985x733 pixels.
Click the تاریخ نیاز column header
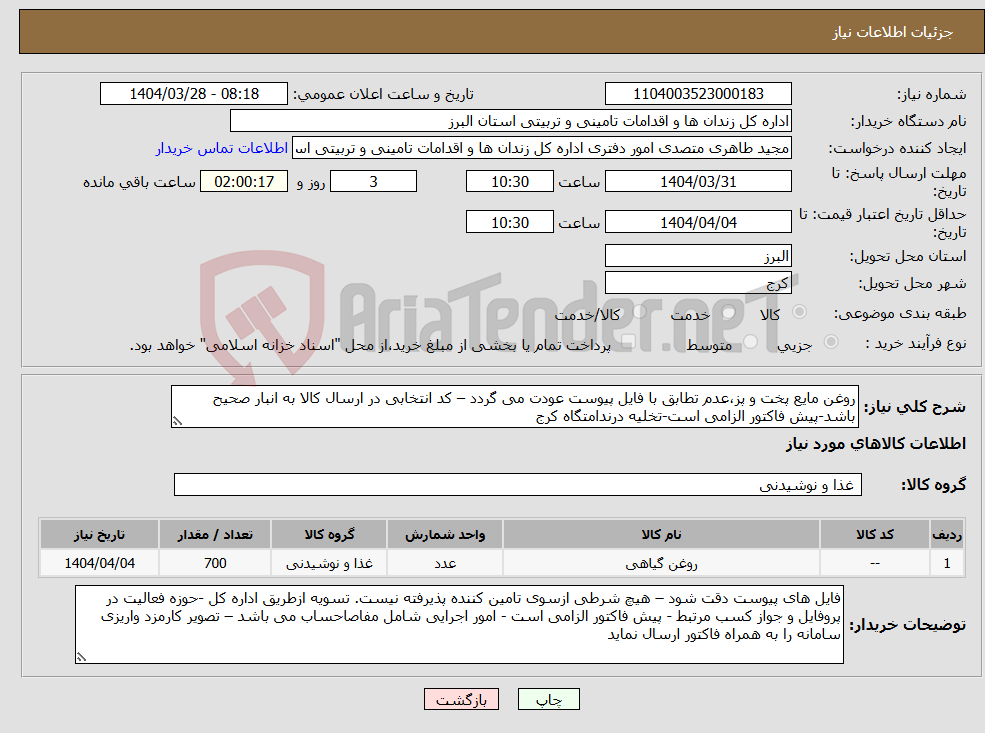click(x=99, y=535)
